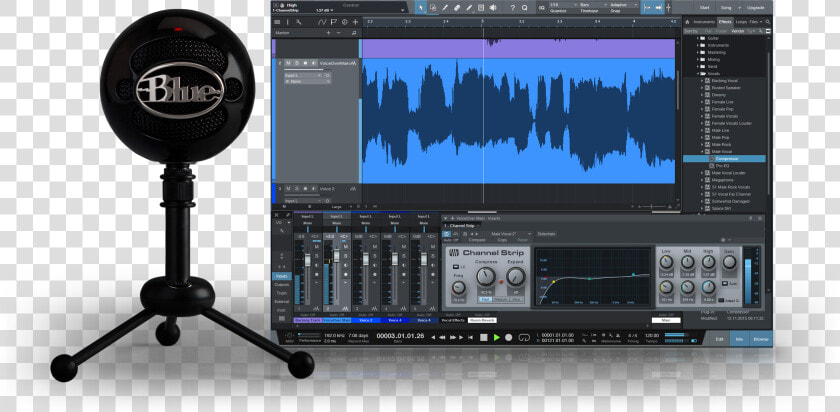Viewport: 840px width, 412px height.
Task: Expand the Mixing folder
Action: click(x=699, y=59)
